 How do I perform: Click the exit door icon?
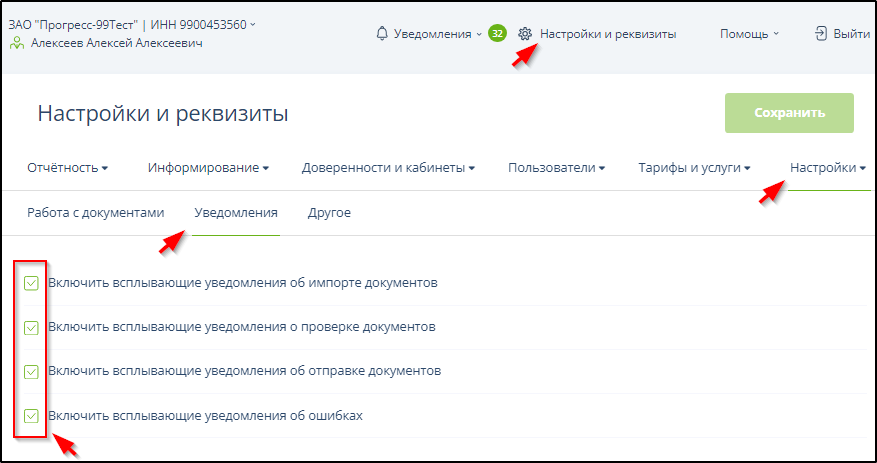pyautogui.click(x=822, y=34)
